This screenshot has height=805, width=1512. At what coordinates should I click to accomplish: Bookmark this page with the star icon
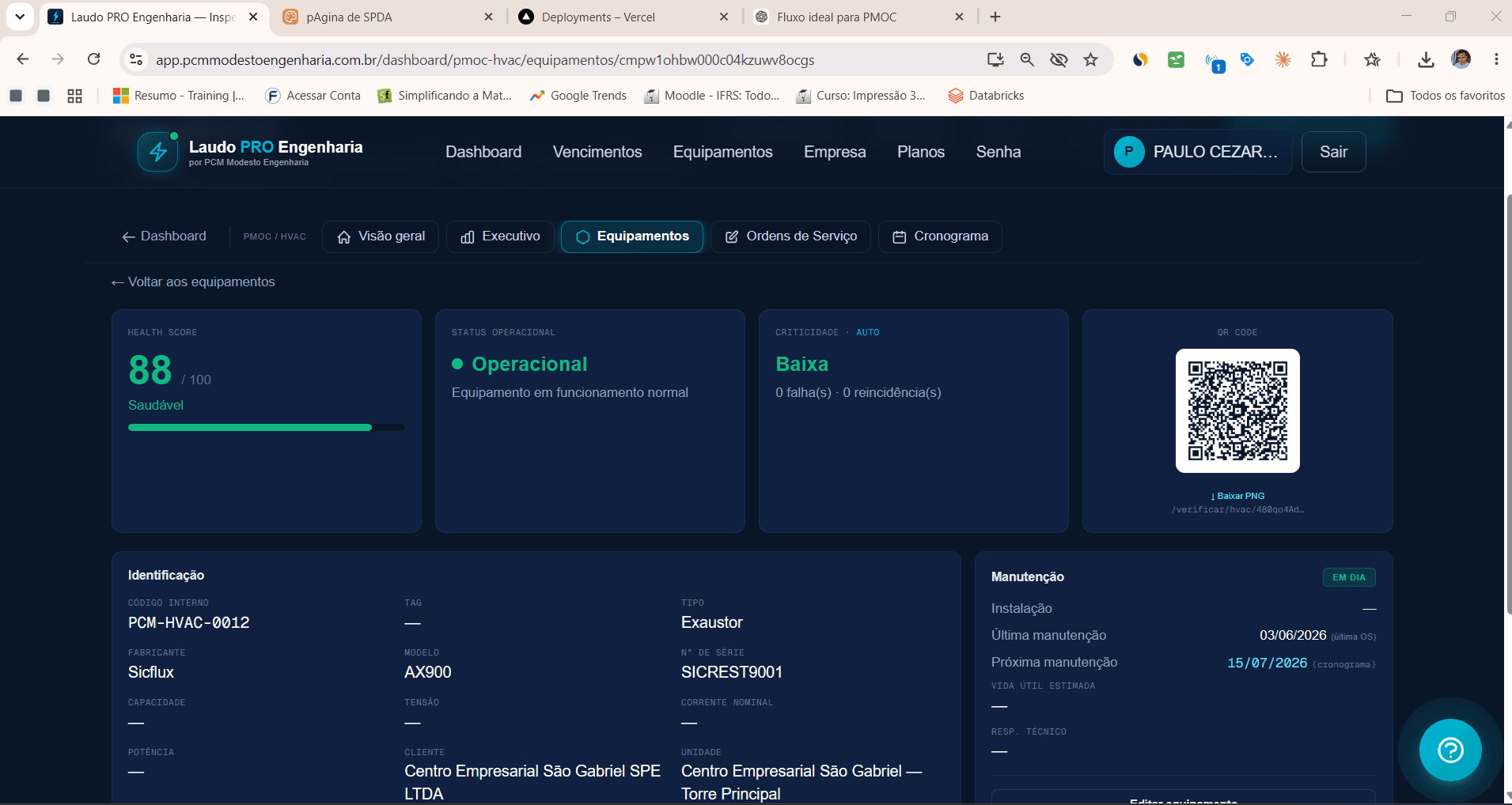pos(1091,59)
